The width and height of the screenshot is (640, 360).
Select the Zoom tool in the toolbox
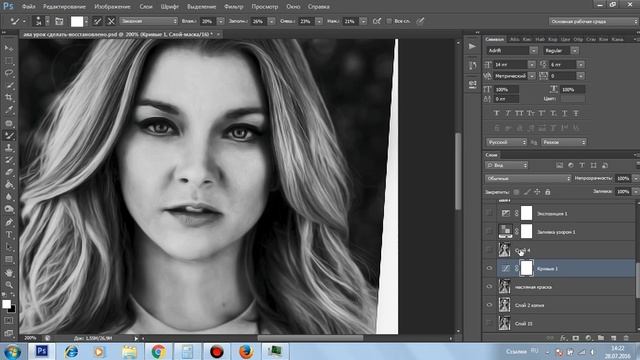pos(9,284)
